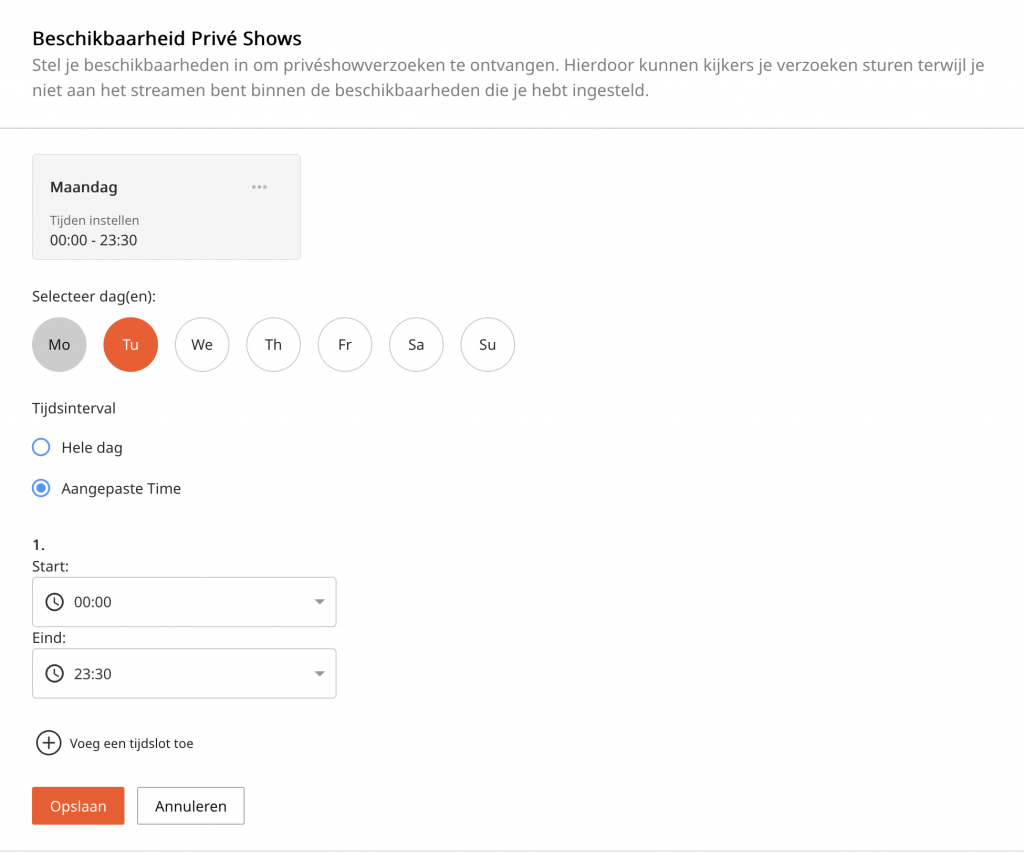Choose the Hele dag radio option

(41, 447)
